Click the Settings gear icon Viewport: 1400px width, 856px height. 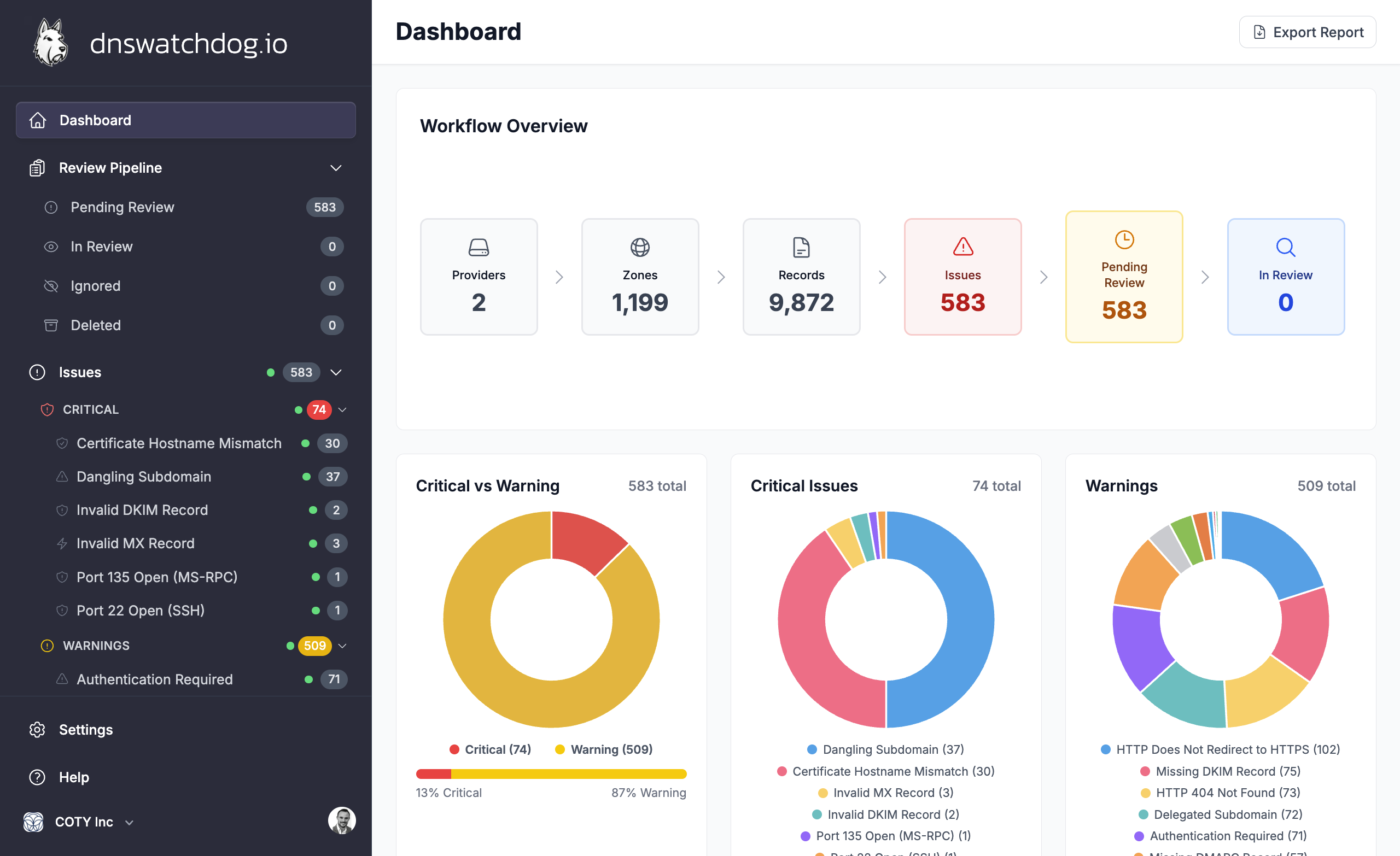[38, 730]
